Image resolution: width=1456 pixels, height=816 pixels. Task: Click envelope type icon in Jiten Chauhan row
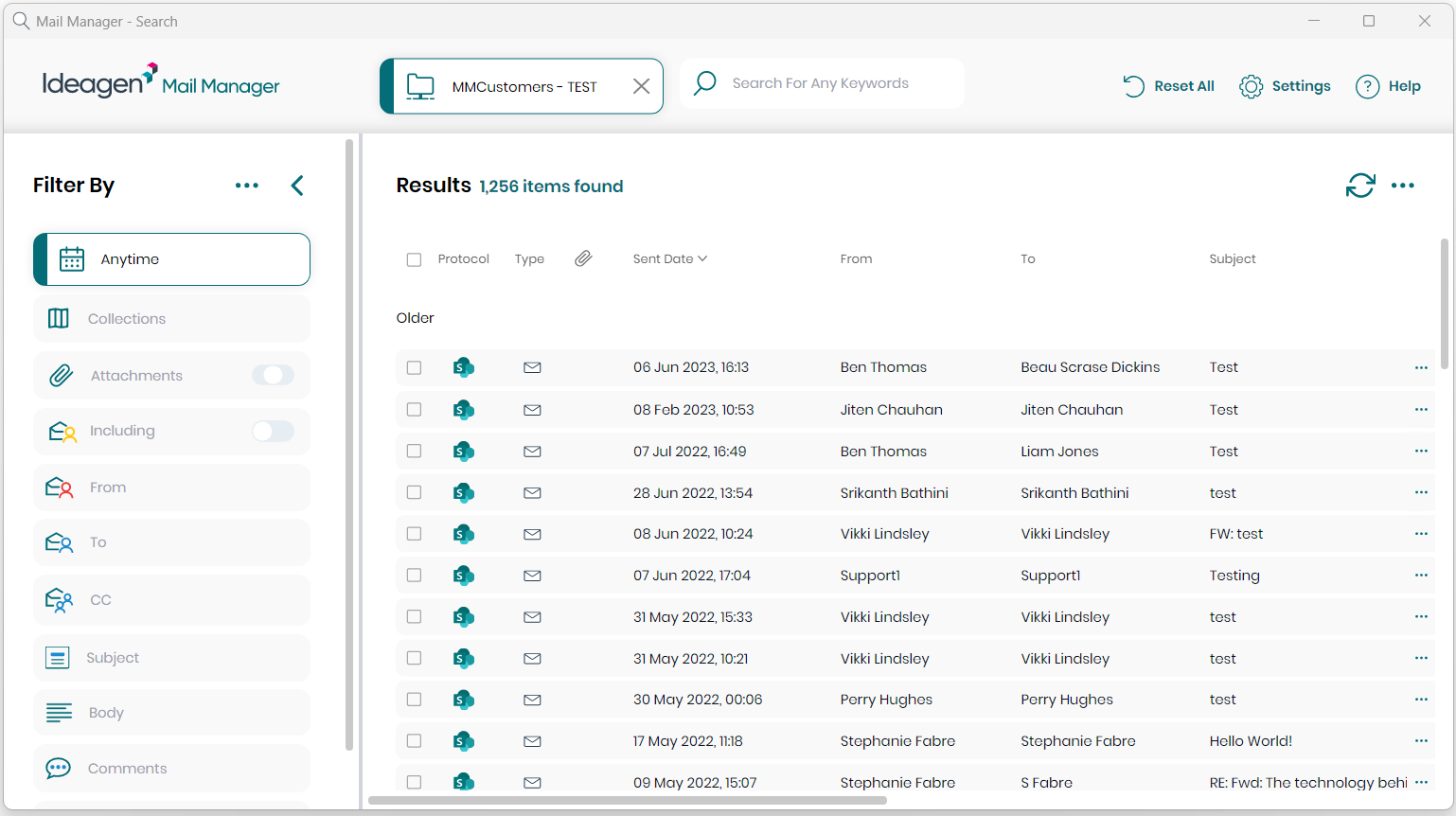pyautogui.click(x=532, y=410)
